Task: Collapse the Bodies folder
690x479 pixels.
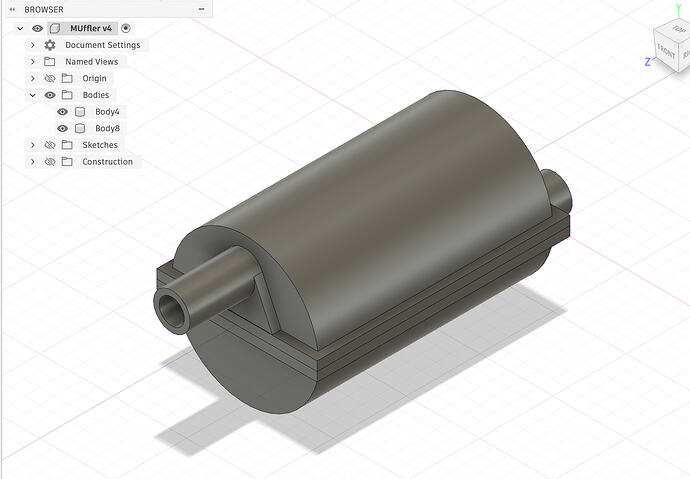Action: click(33, 95)
